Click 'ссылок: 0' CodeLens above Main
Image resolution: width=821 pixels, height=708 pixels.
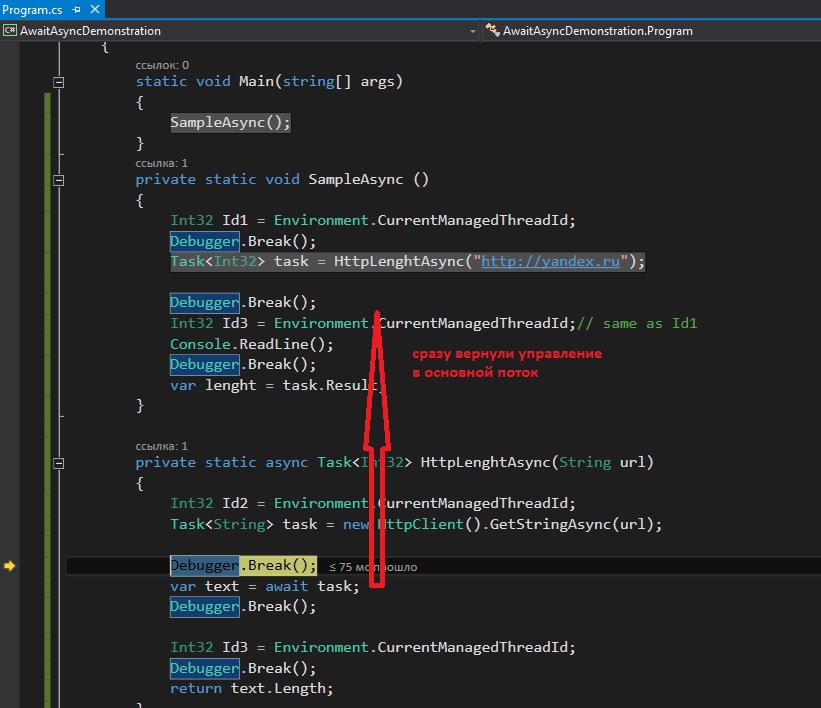pyautogui.click(x=162, y=65)
